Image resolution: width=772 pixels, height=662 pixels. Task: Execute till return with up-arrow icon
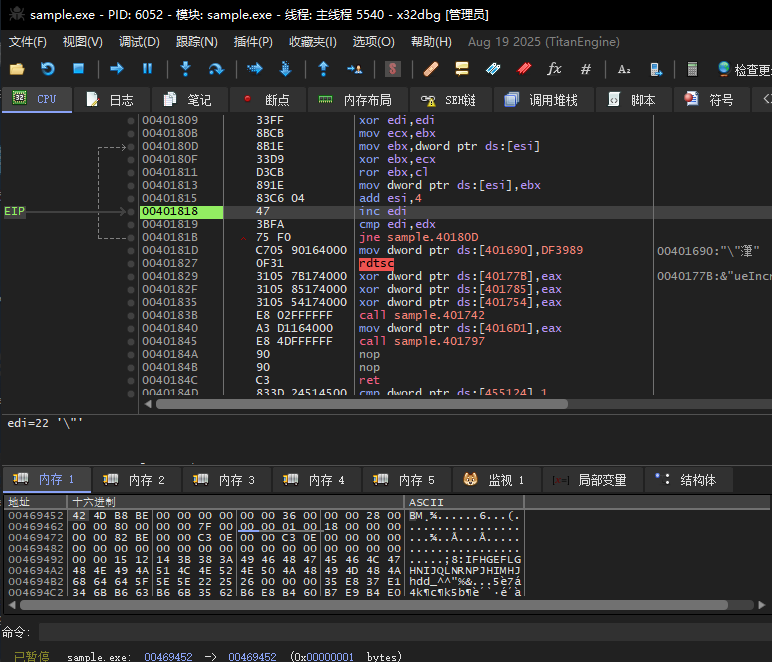click(x=323, y=69)
